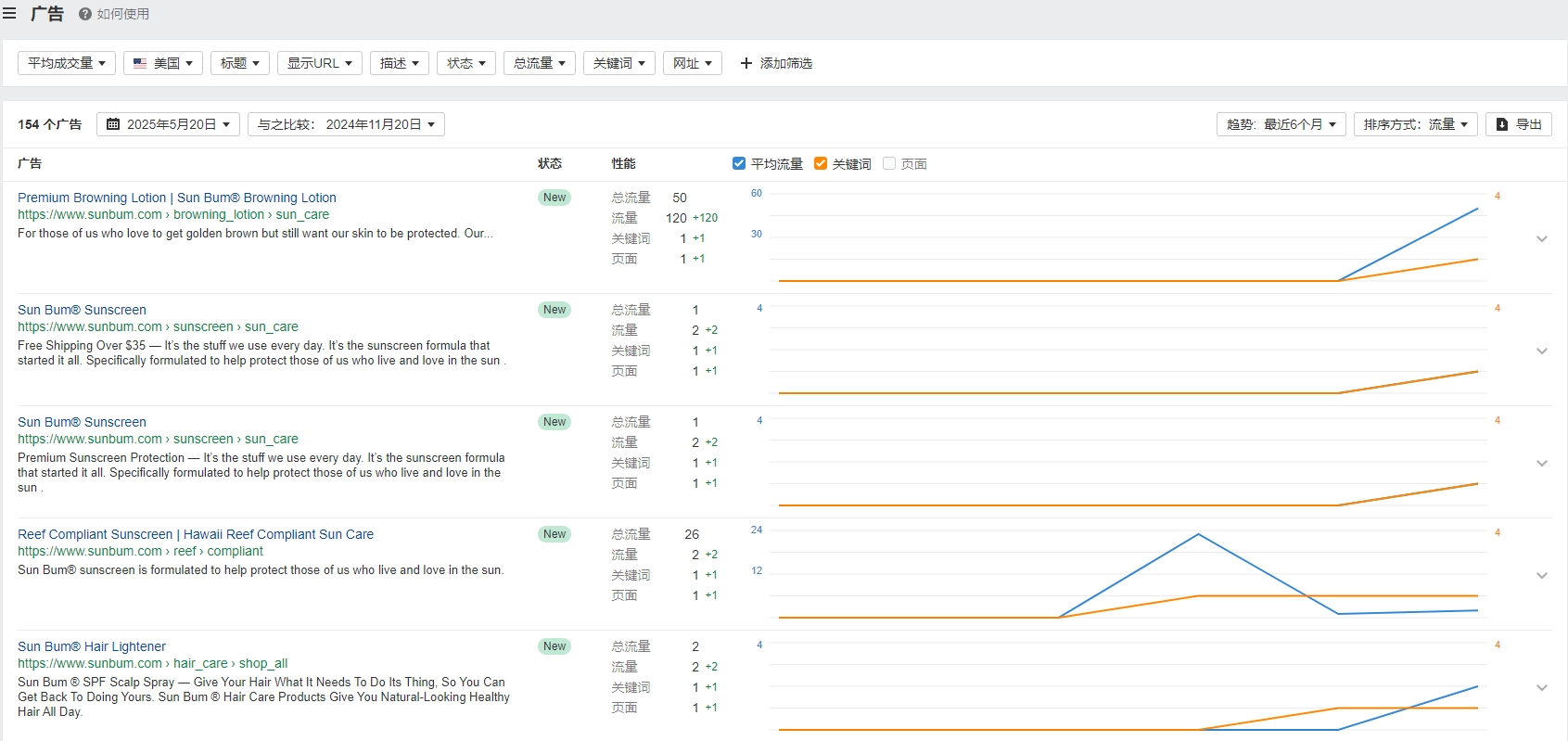Click the plus icon next to 添加筛选
This screenshot has height=741, width=1568.
746,63
